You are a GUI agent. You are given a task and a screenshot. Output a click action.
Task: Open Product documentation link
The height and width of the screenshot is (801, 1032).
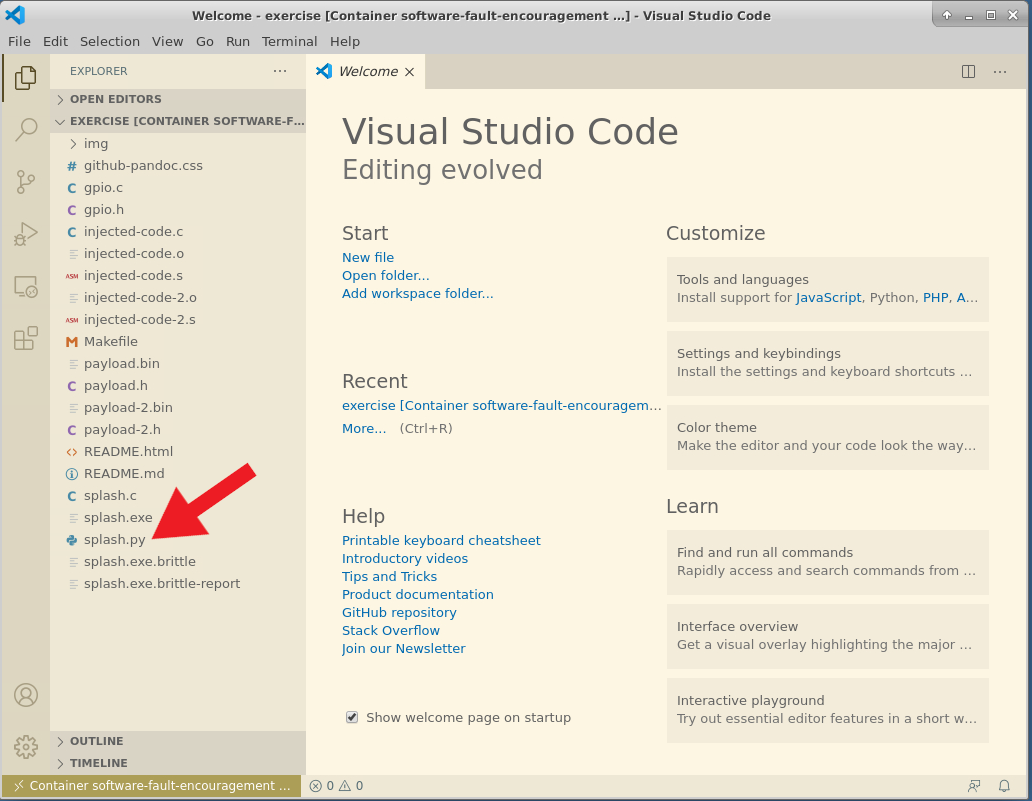pos(417,594)
